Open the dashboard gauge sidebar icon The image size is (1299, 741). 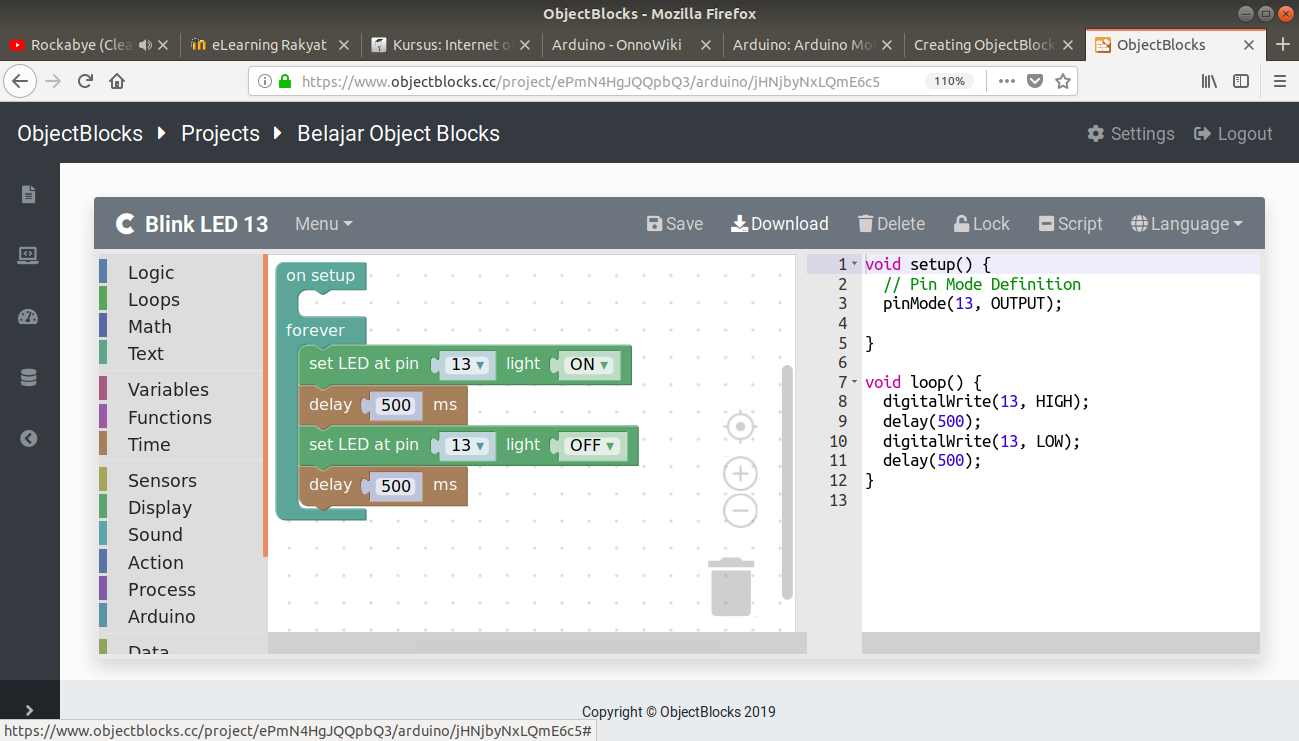(x=28, y=318)
